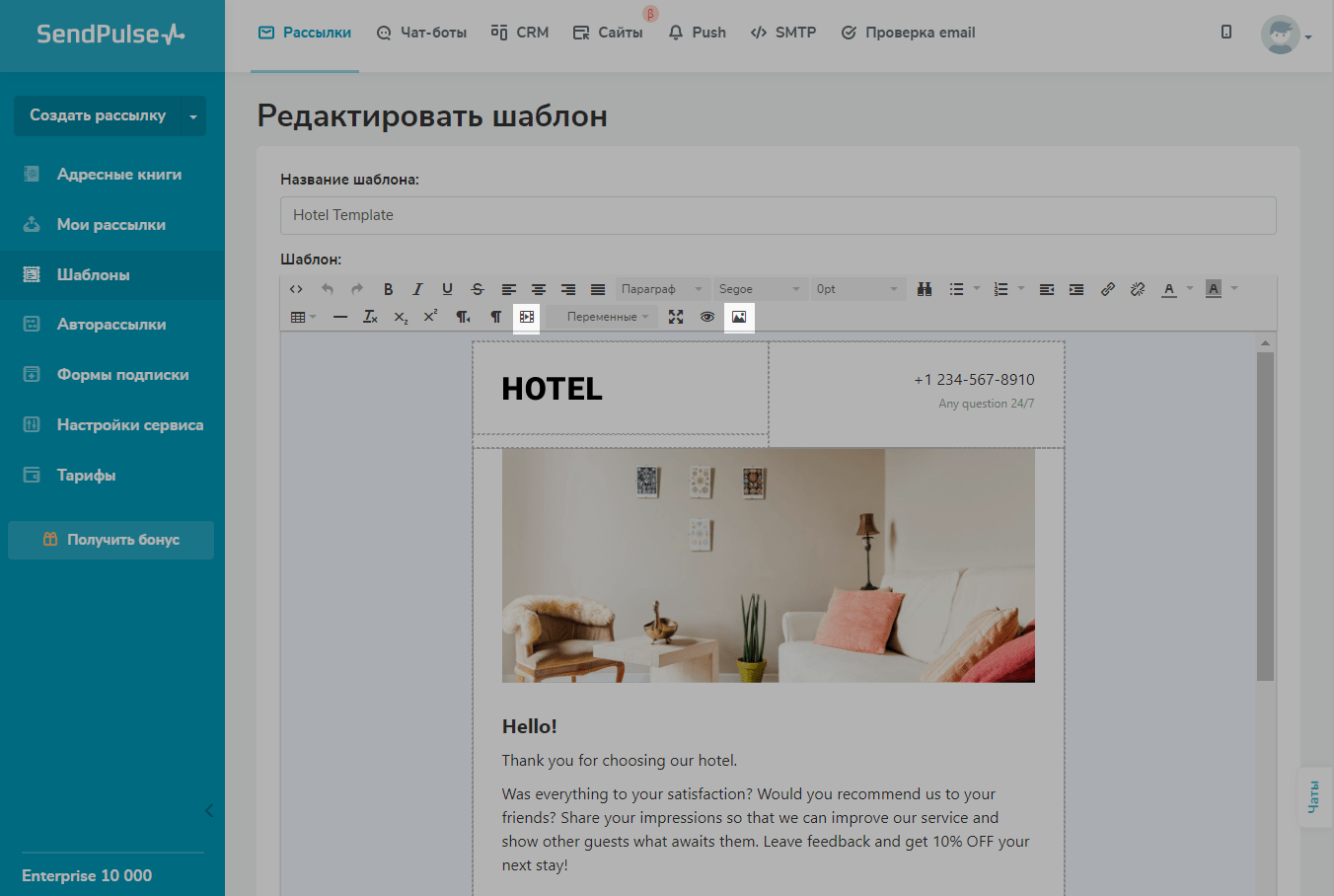Insert a horizontal line in template
Viewport: 1334px width, 896px height.
pyautogui.click(x=340, y=317)
